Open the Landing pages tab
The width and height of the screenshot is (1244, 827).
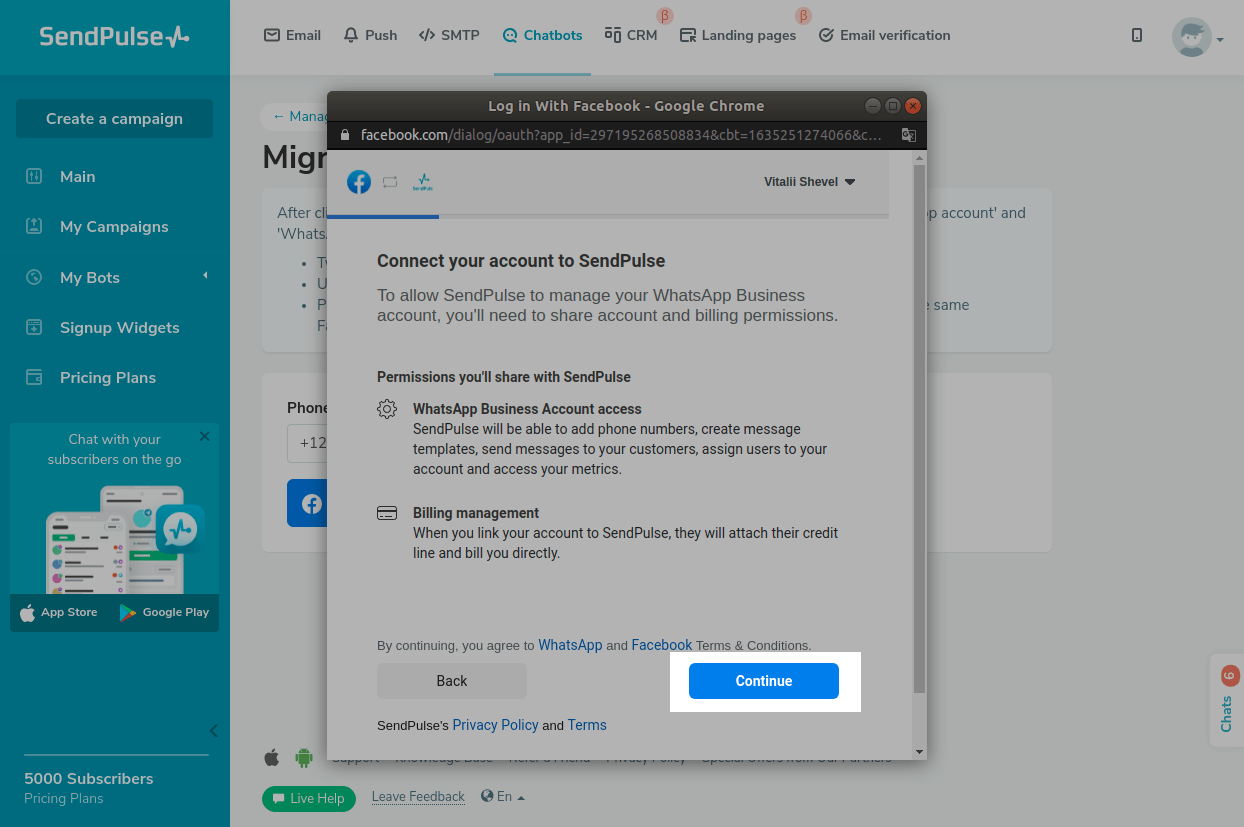(738, 35)
